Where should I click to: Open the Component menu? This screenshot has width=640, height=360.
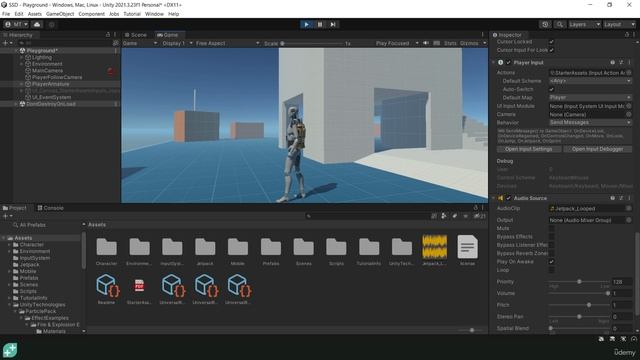(91, 14)
